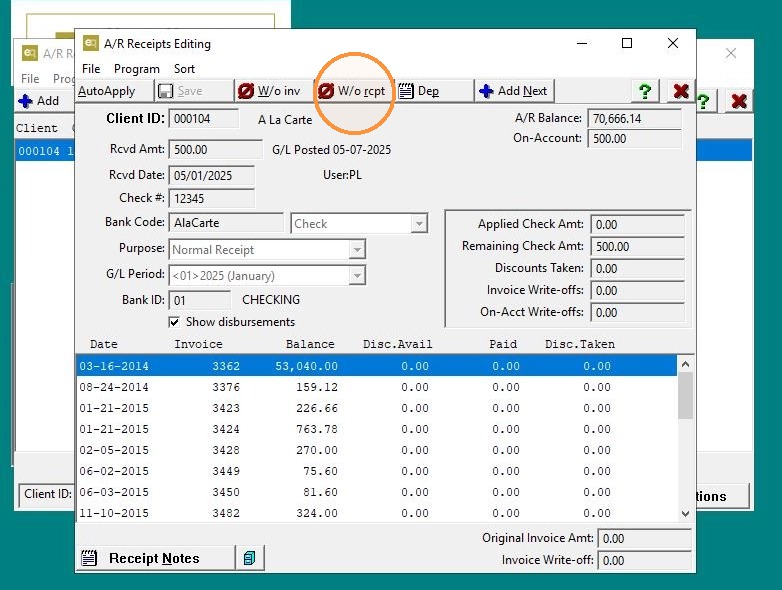Open the Program menu
This screenshot has width=782, height=590.
pyautogui.click(x=137, y=69)
